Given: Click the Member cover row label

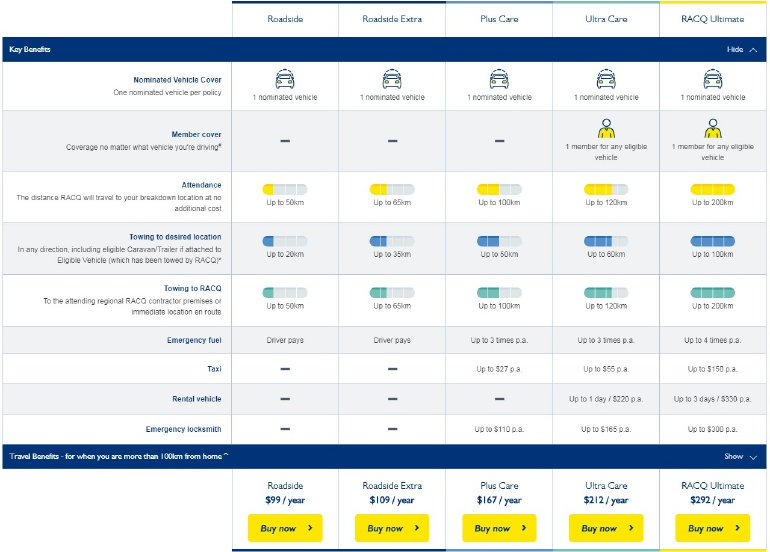Looking at the screenshot, I should 196,134.
